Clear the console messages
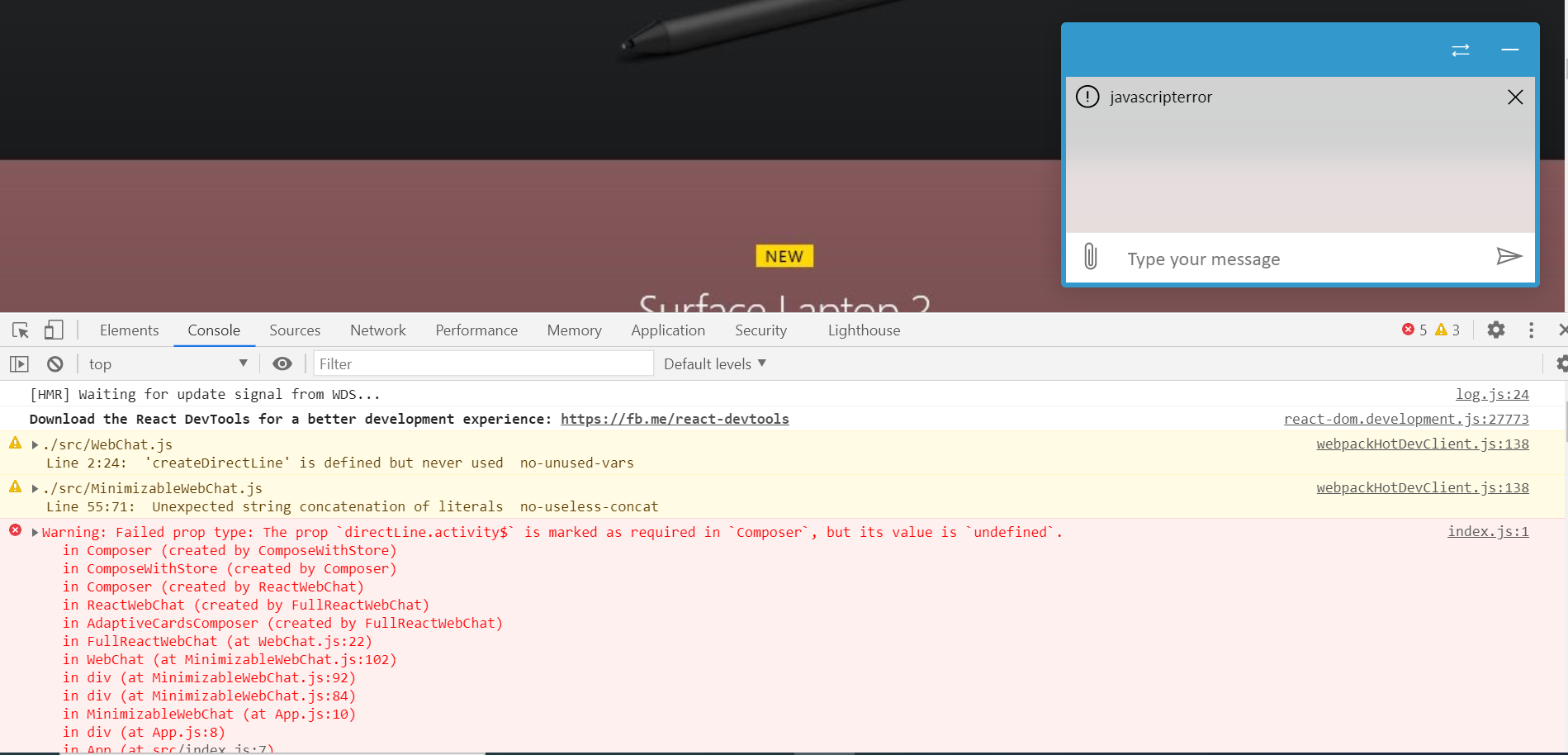The height and width of the screenshot is (755, 1568). tap(54, 363)
